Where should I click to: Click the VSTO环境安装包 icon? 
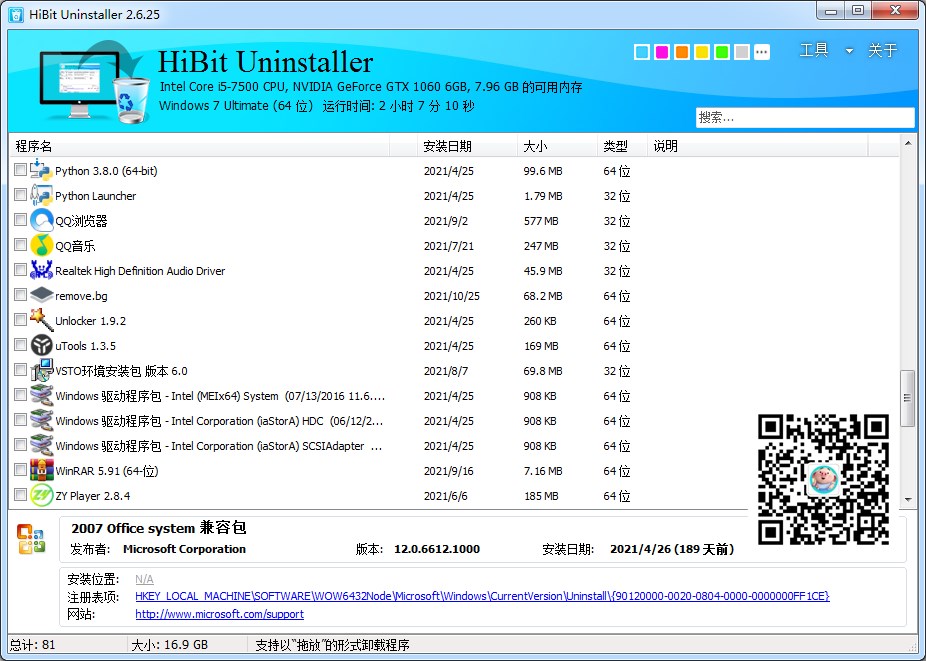pyautogui.click(x=41, y=370)
